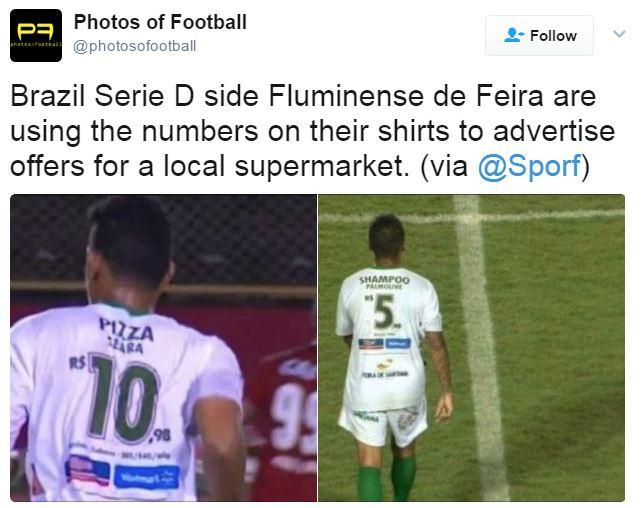
Task: Open the @Sporf mention link
Action: tap(530, 166)
